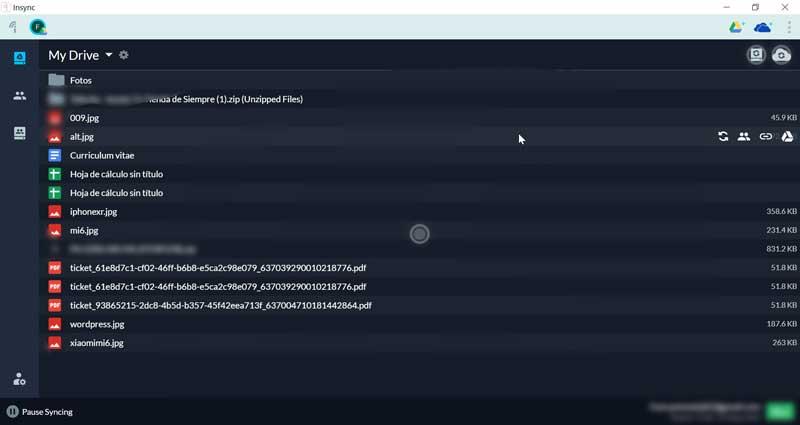Click the local sync folder button top right
Viewport: 800px width, 425px height.
(757, 55)
